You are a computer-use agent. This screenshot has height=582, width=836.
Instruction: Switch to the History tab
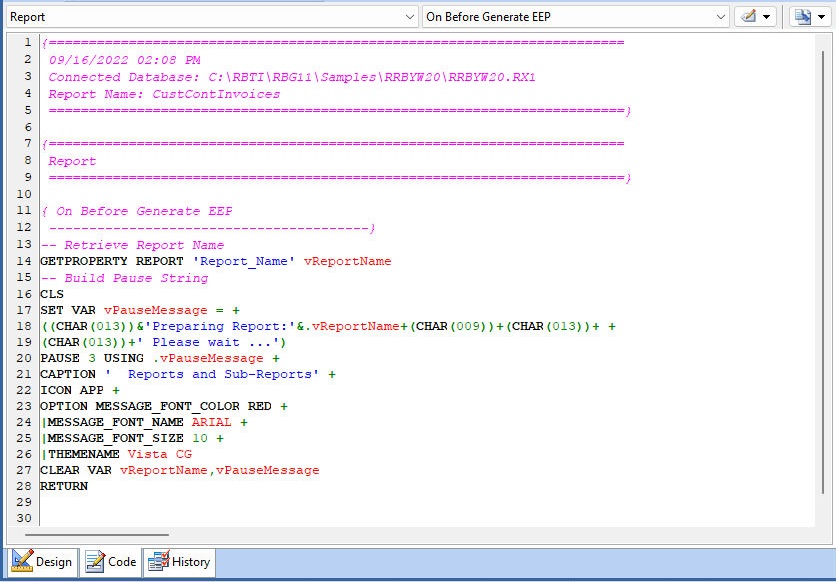(x=179, y=562)
